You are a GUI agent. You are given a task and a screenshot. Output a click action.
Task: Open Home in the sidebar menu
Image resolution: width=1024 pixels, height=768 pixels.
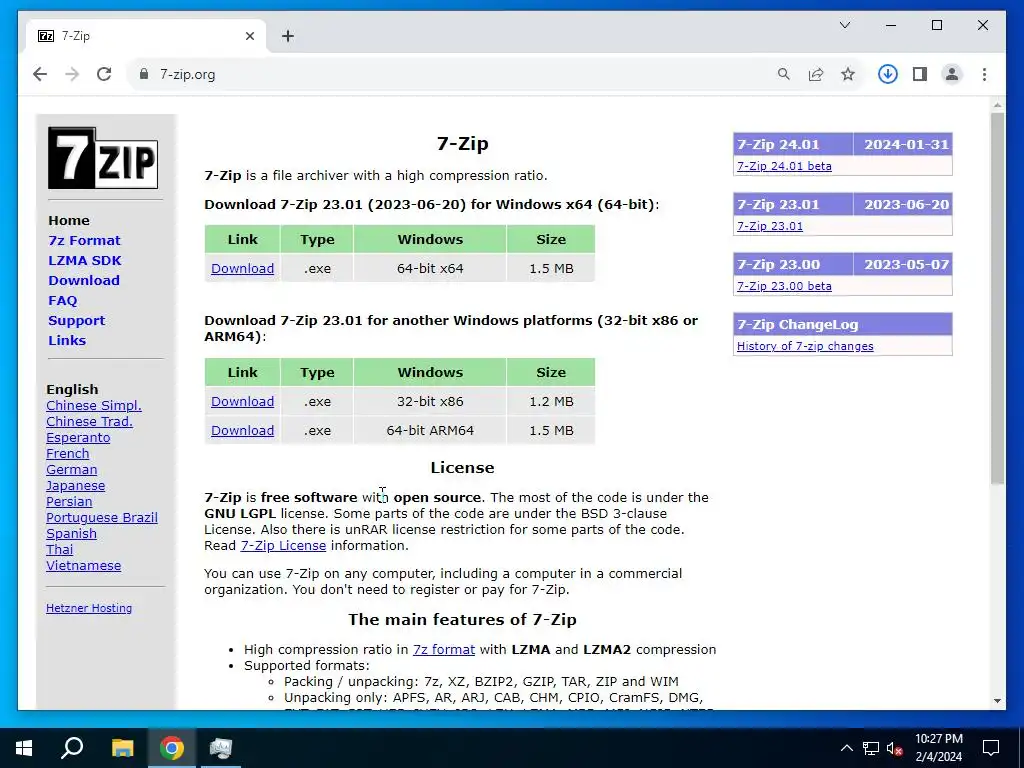[x=69, y=221]
